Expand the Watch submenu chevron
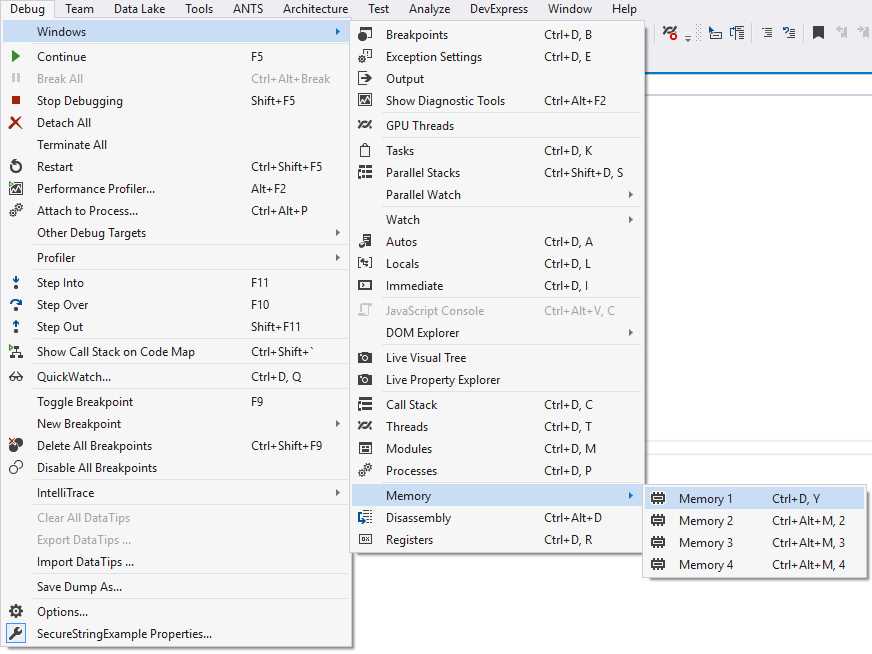Viewport: 872px width, 654px height. (630, 219)
